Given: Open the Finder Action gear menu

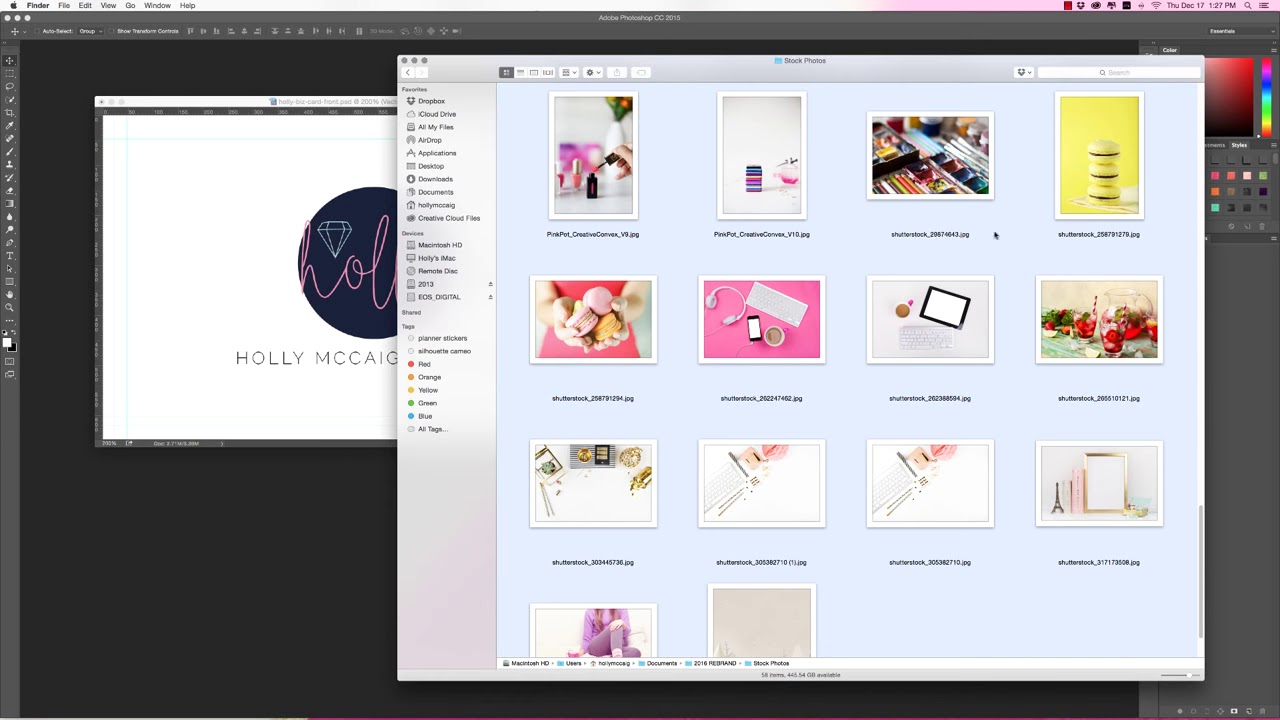Looking at the screenshot, I should click(592, 72).
